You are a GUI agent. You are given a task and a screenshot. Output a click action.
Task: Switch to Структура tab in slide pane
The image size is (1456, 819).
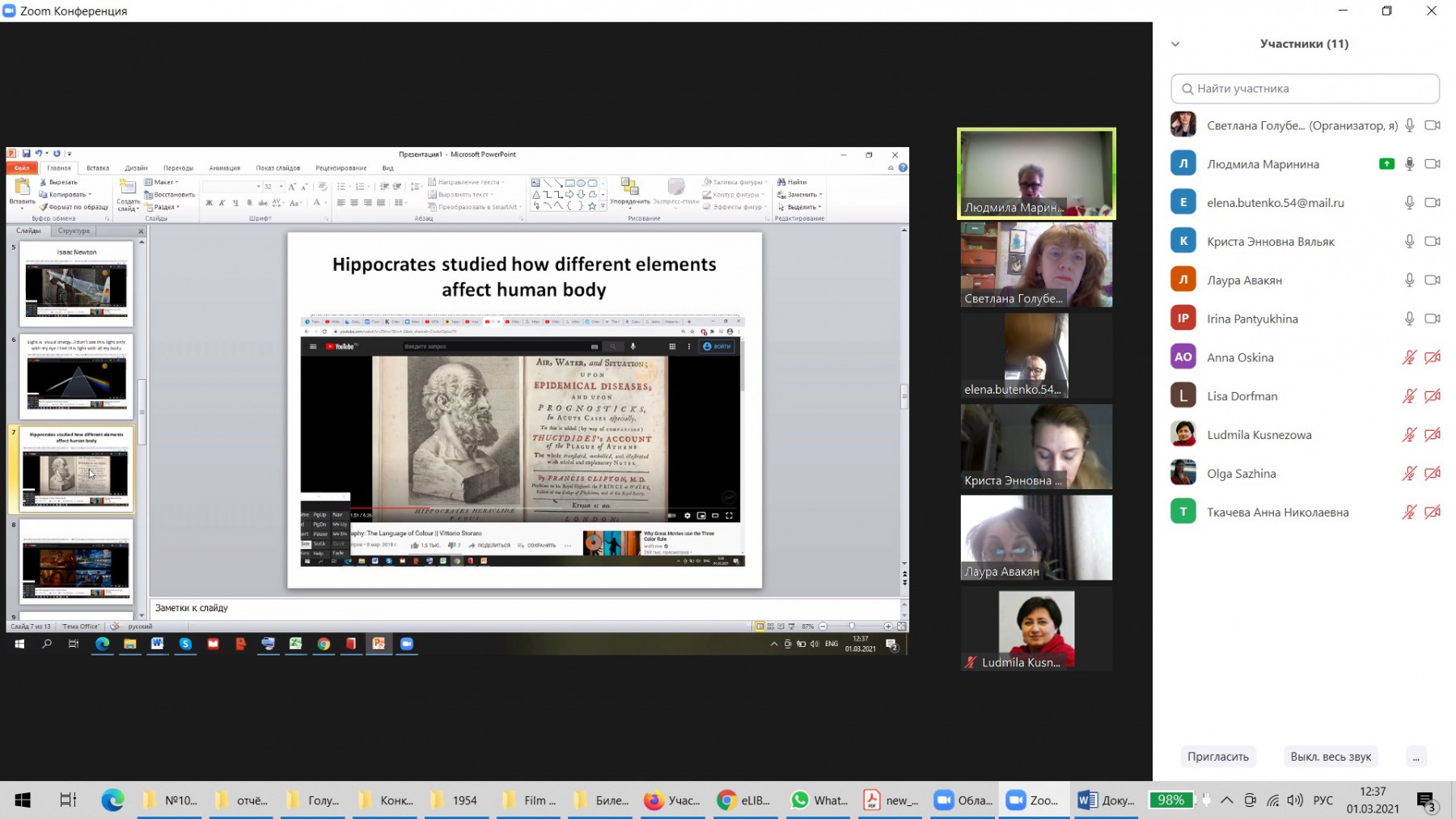point(74,231)
